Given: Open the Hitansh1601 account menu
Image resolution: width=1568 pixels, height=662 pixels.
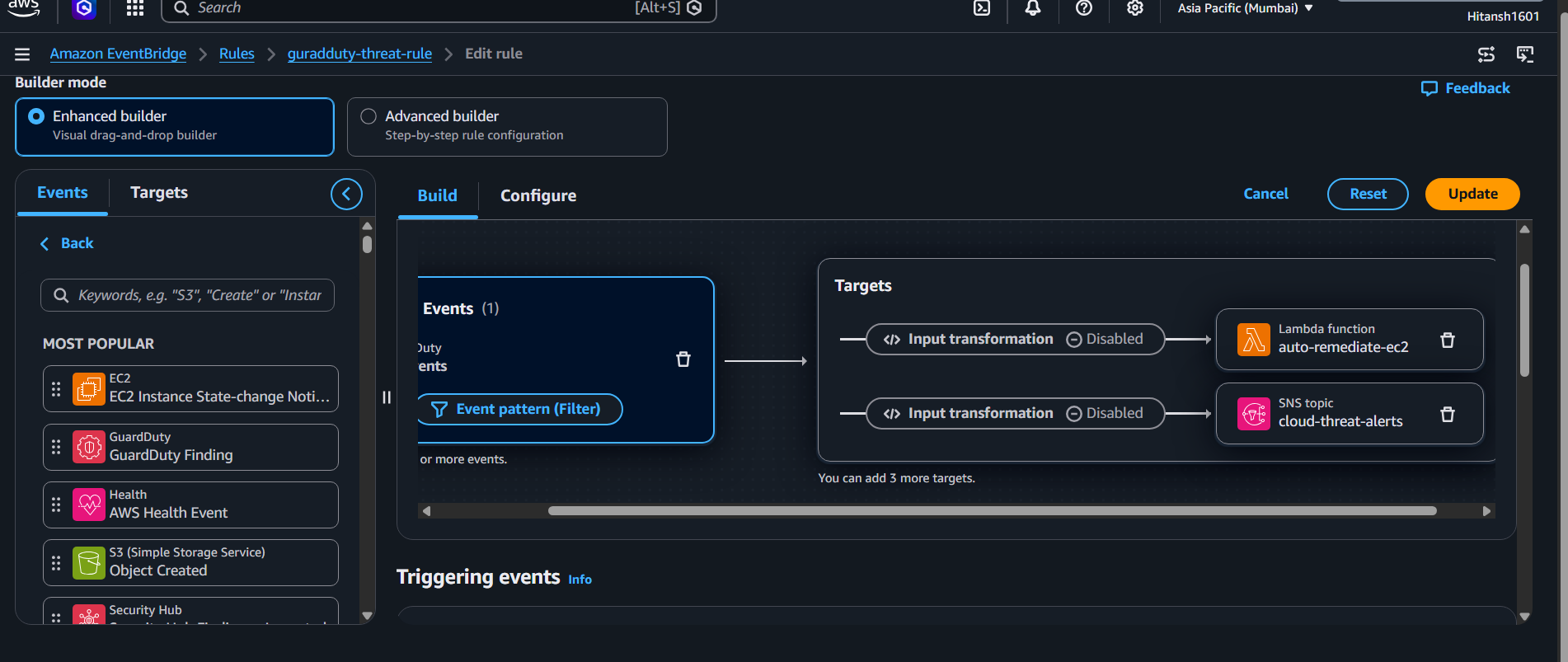Looking at the screenshot, I should point(1503,16).
